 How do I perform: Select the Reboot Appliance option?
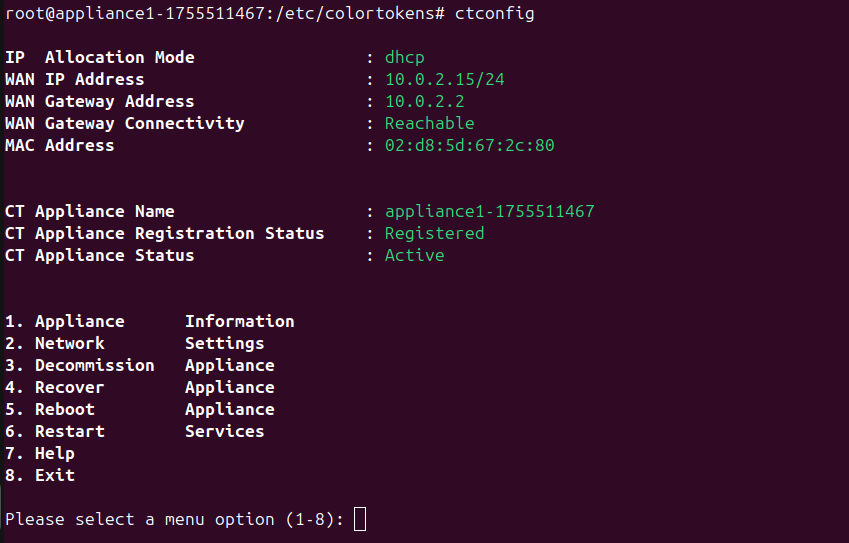(139, 409)
